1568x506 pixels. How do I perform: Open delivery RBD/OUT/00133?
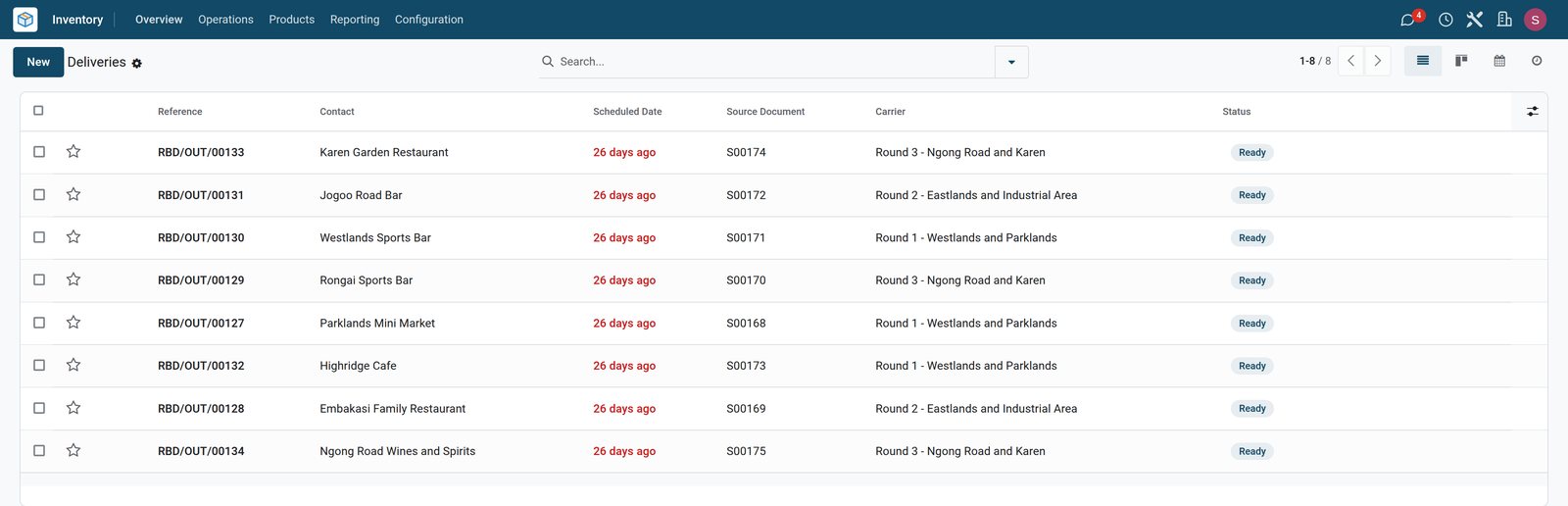[x=201, y=152]
